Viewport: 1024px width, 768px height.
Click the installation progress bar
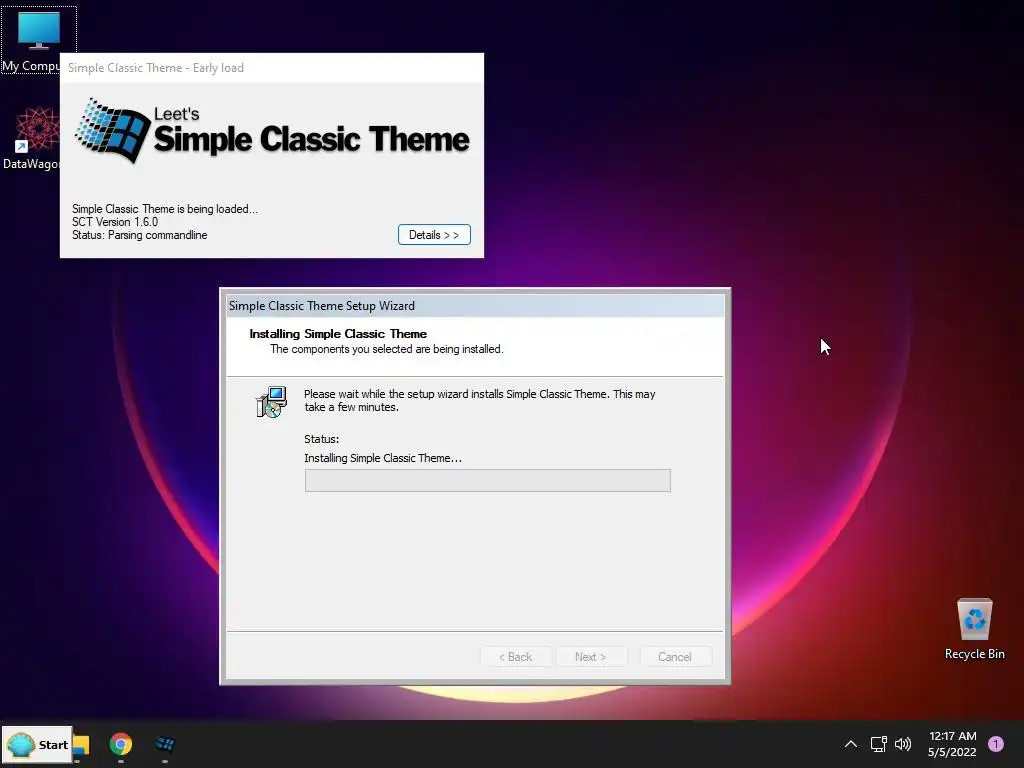[x=488, y=480]
